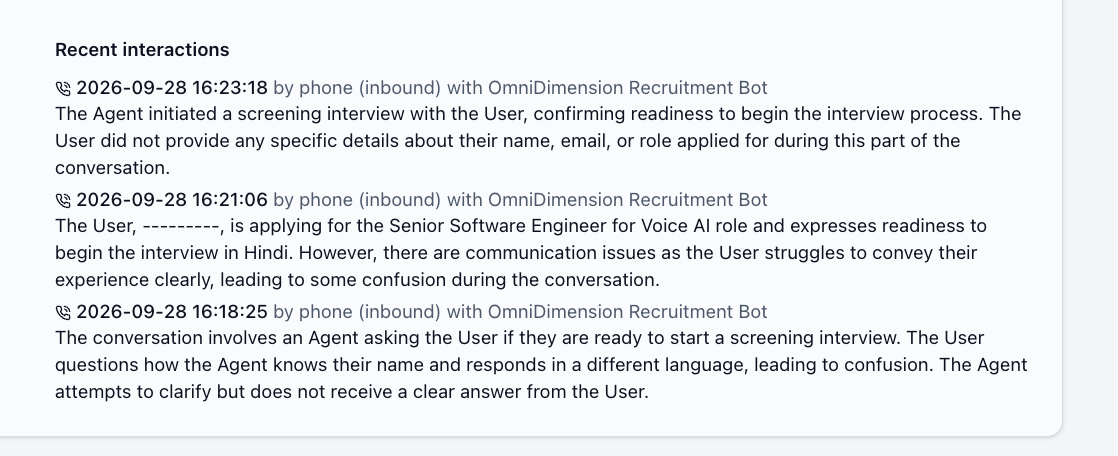
Task: Open the 2026-09-28 16:21:06 interaction timestamp
Action: pyautogui.click(x=172, y=200)
